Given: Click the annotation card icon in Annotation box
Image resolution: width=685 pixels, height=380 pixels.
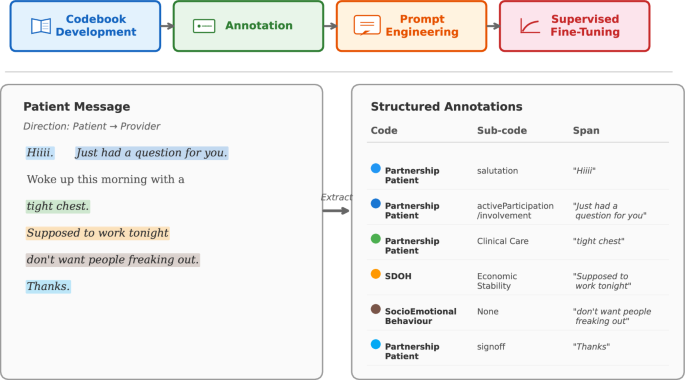Looking at the screenshot, I should [204, 26].
